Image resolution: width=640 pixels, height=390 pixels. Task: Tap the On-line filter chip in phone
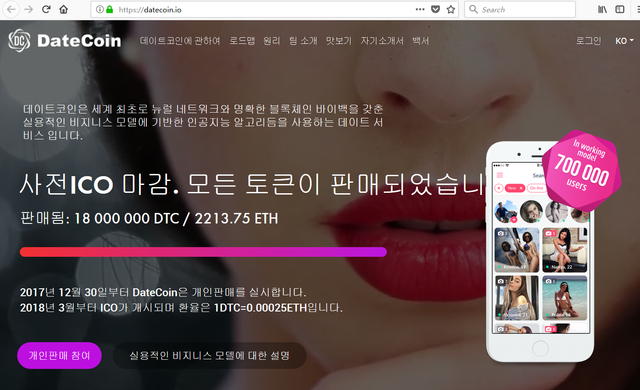point(537,188)
